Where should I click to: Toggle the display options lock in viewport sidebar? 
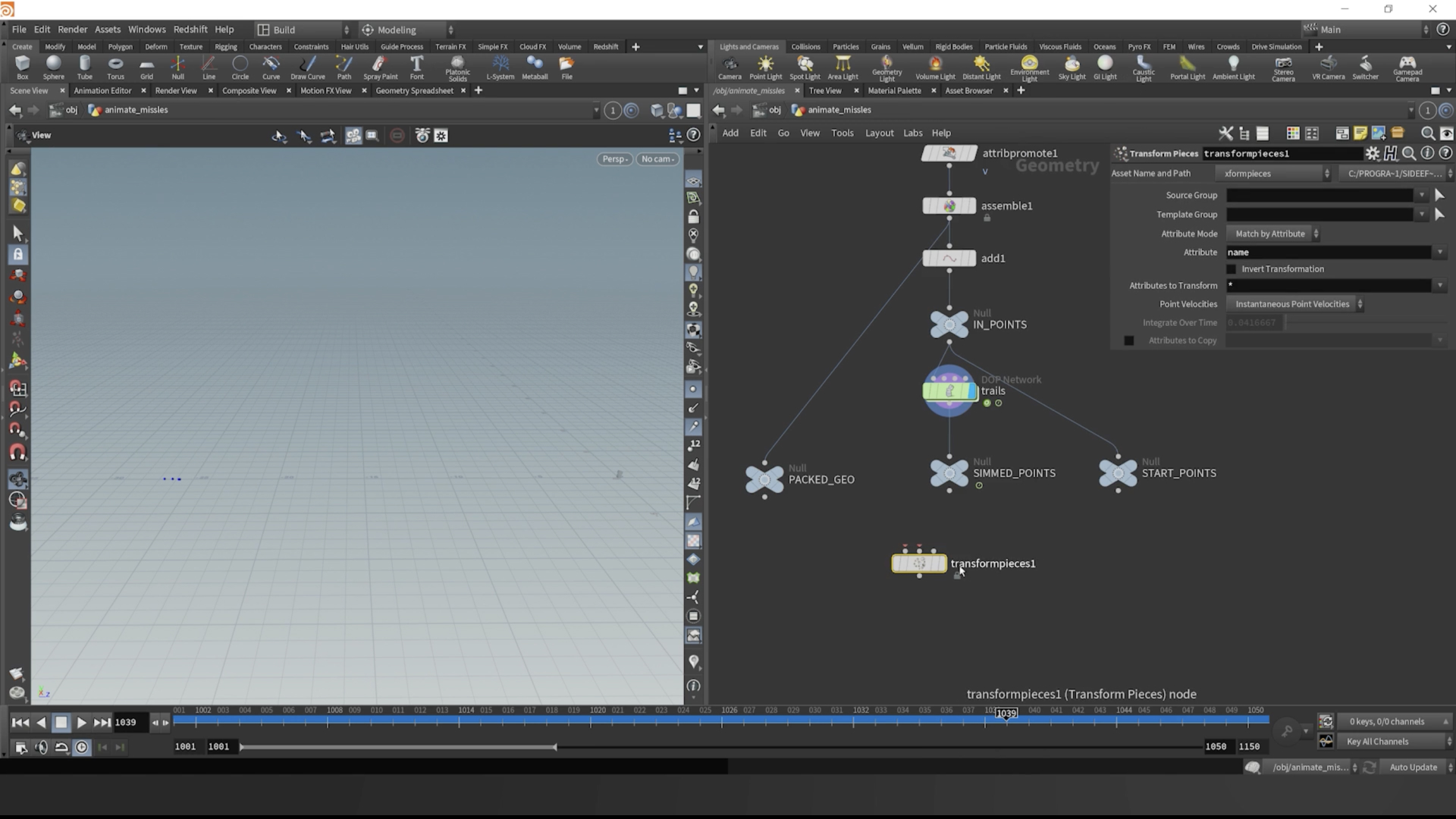point(693,217)
